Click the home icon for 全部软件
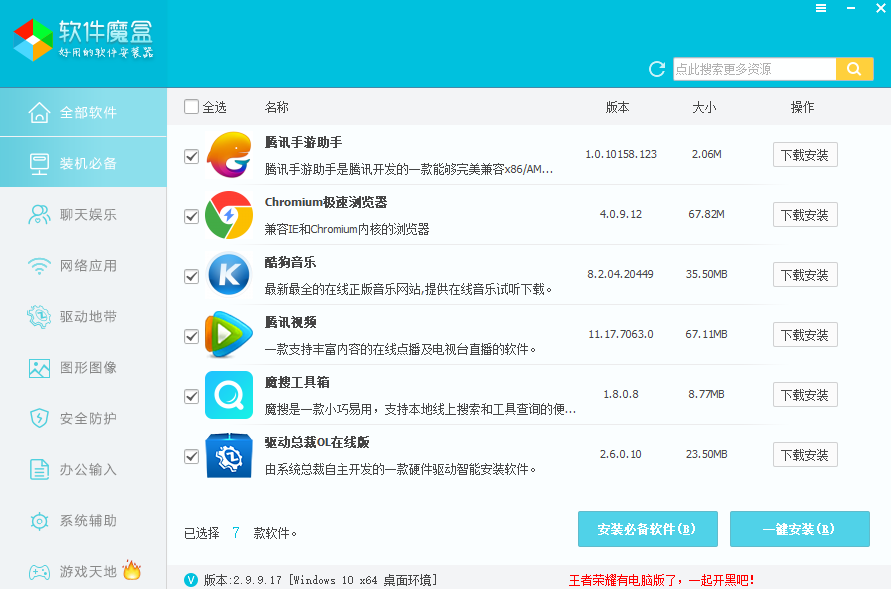891x589 pixels. pos(39,112)
